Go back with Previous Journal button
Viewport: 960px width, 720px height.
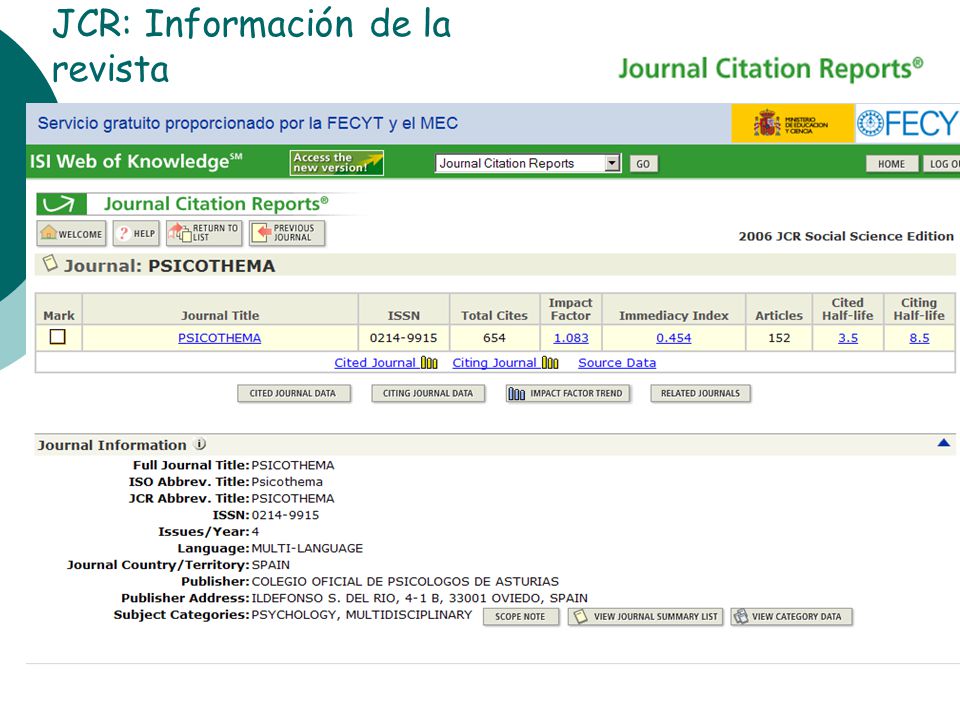click(x=287, y=234)
